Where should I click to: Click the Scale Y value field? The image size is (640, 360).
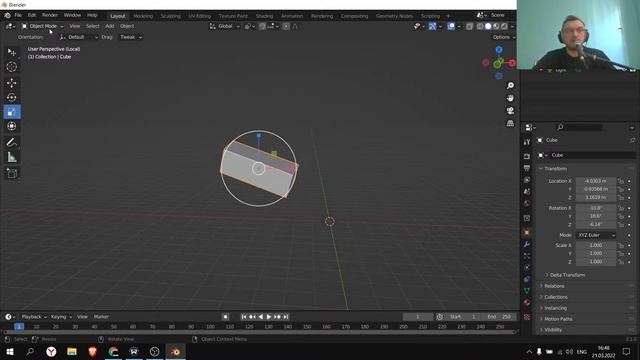pyautogui.click(x=596, y=253)
